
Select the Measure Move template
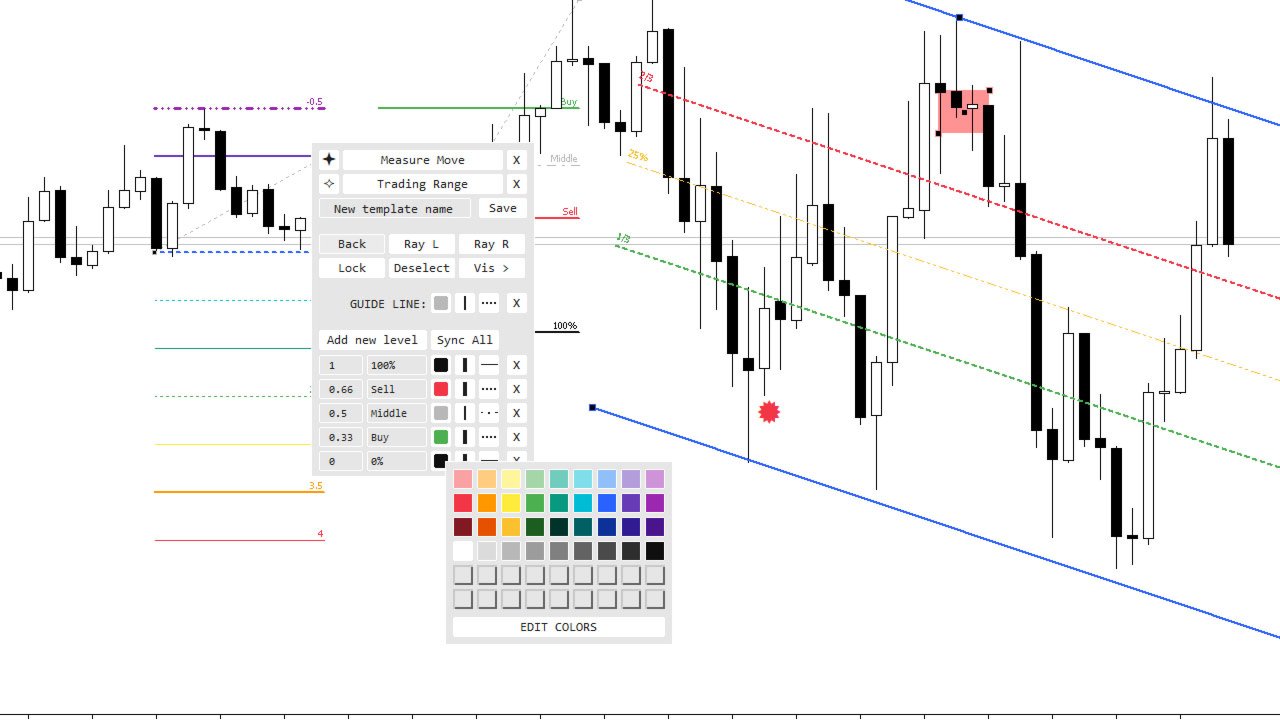(422, 160)
